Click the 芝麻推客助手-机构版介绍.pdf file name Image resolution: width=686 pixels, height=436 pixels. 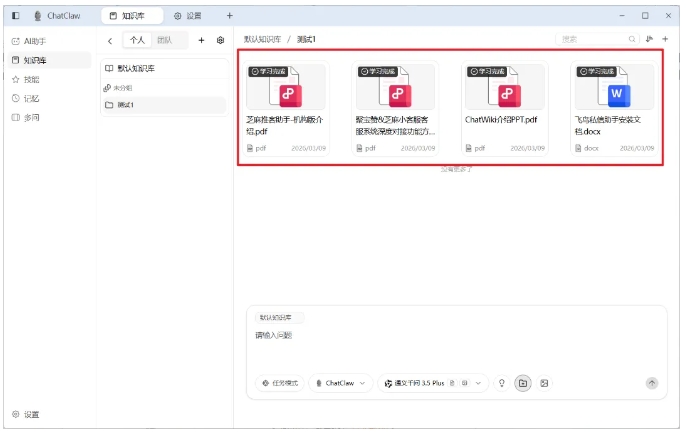284,126
